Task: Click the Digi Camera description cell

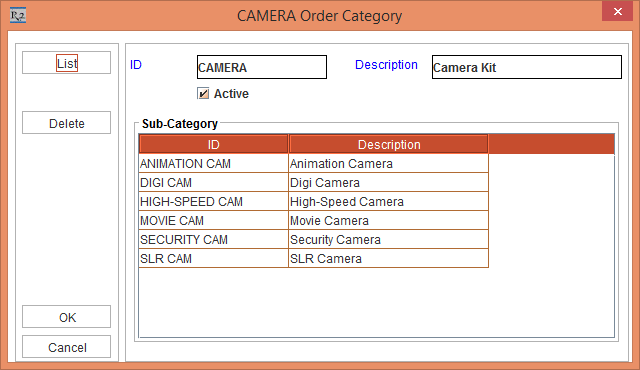Action: pyautogui.click(x=389, y=182)
